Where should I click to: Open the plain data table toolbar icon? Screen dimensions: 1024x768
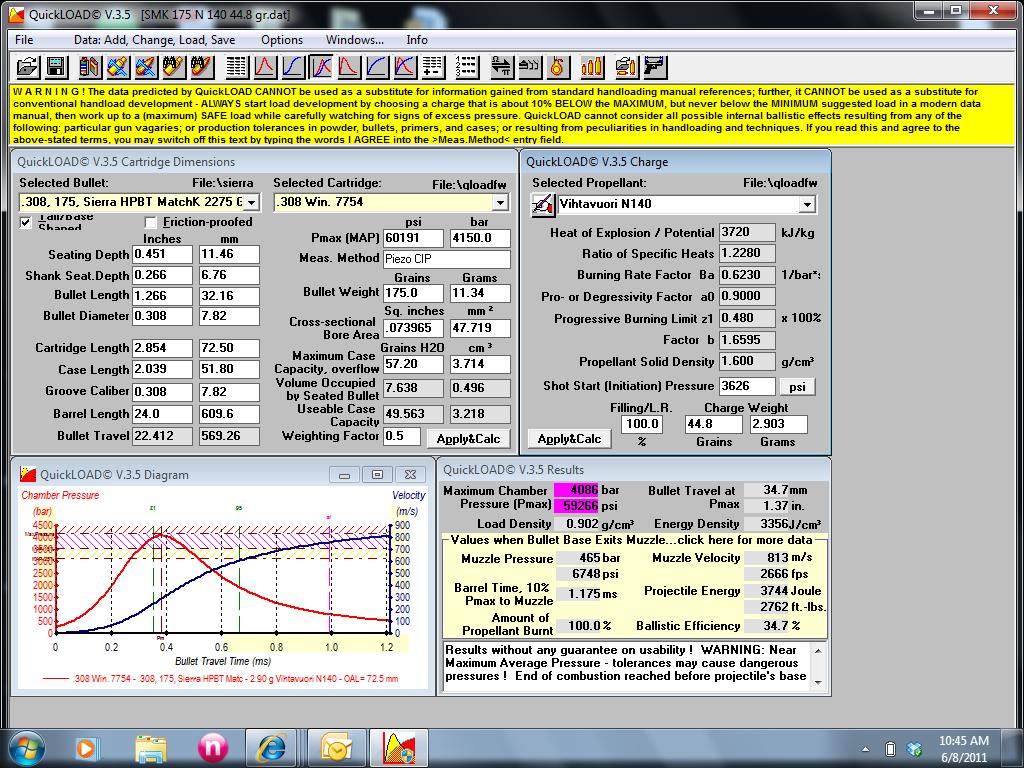[236, 67]
